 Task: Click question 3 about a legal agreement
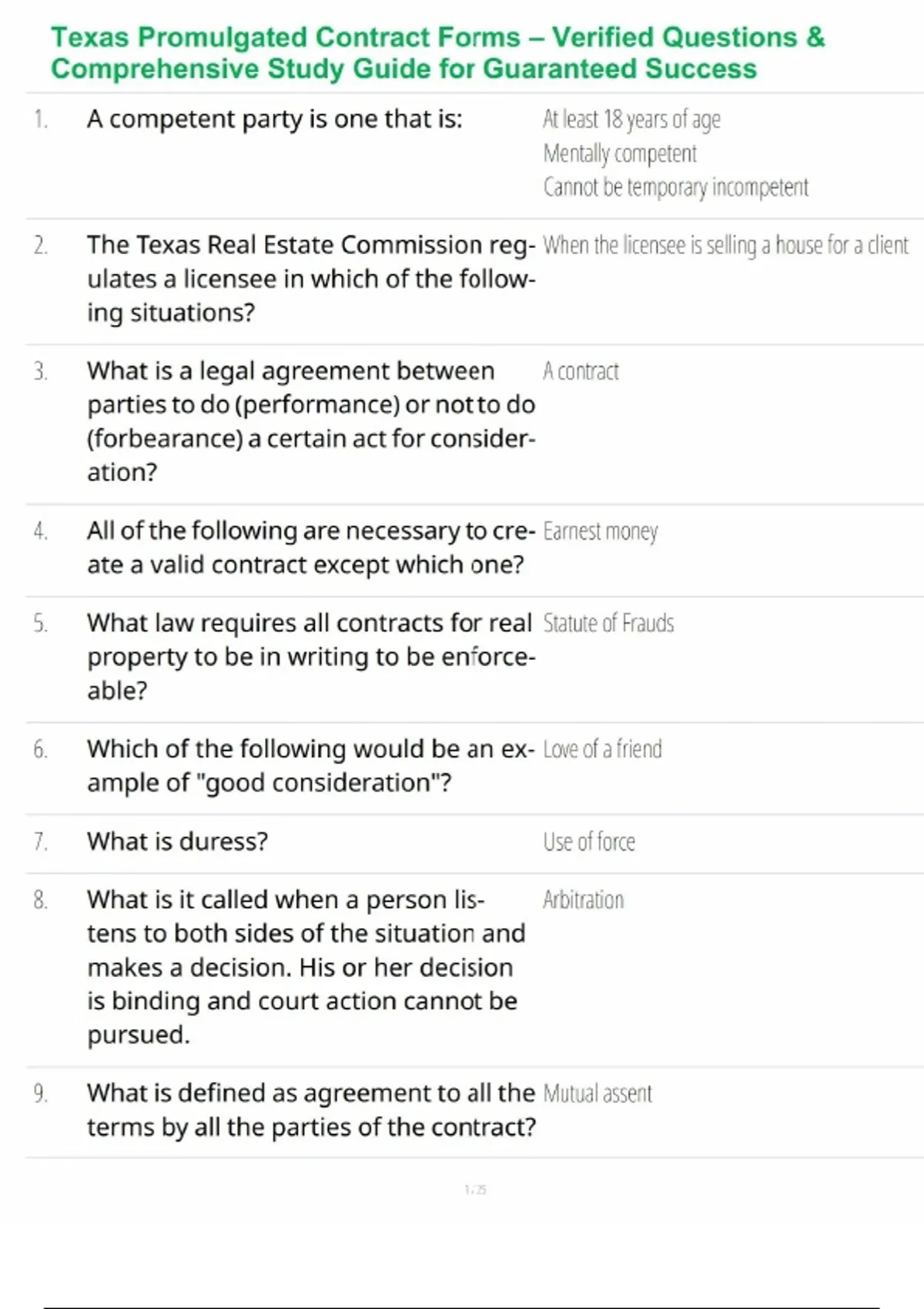click(310, 420)
